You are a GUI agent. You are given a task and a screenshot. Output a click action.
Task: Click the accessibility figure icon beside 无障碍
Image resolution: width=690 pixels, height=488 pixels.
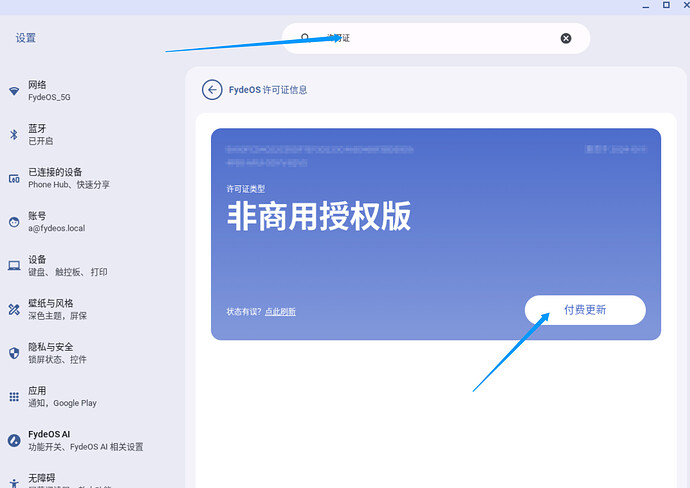[14, 483]
